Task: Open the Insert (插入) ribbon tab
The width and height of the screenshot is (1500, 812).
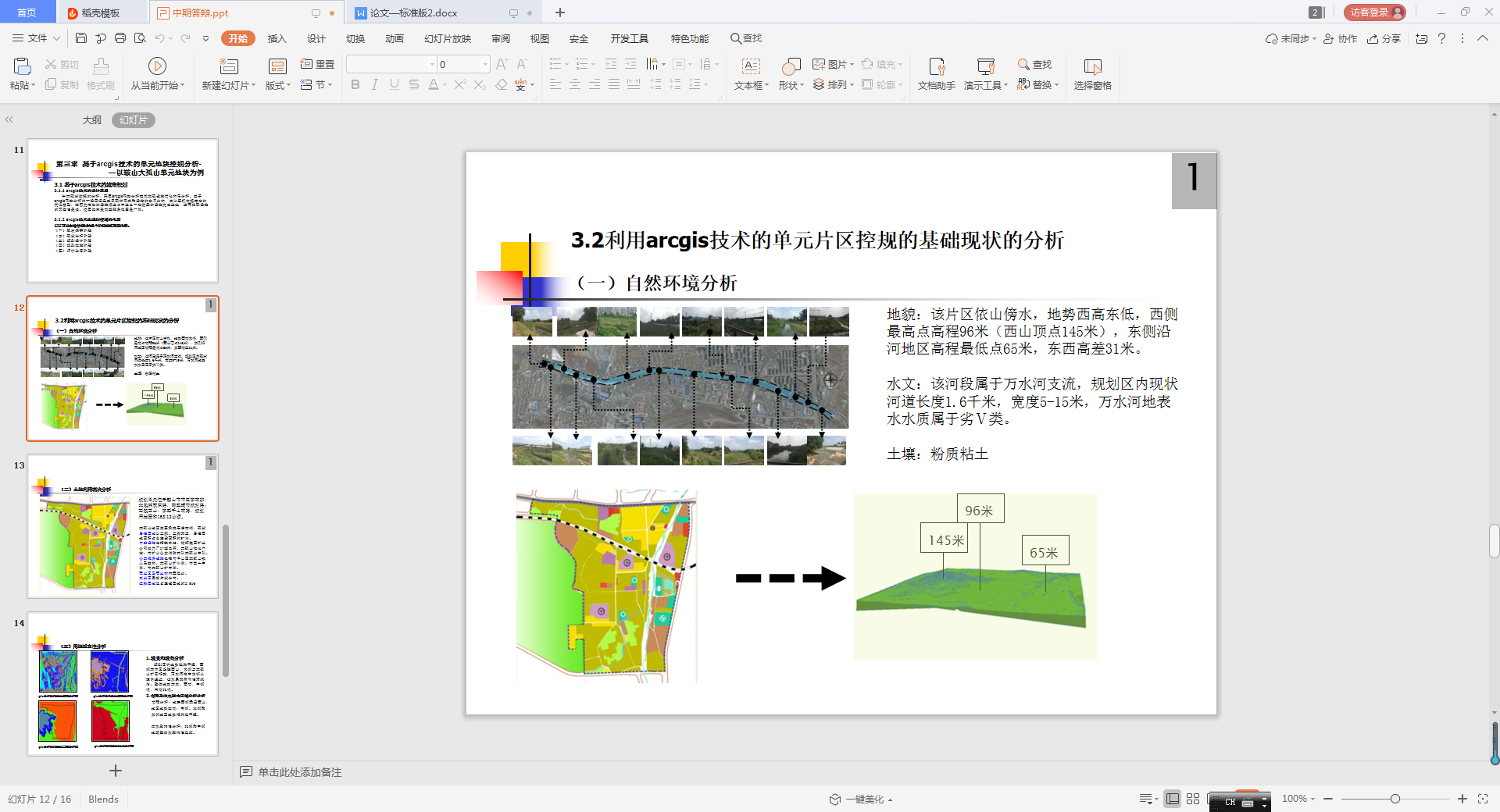Action: pyautogui.click(x=277, y=38)
